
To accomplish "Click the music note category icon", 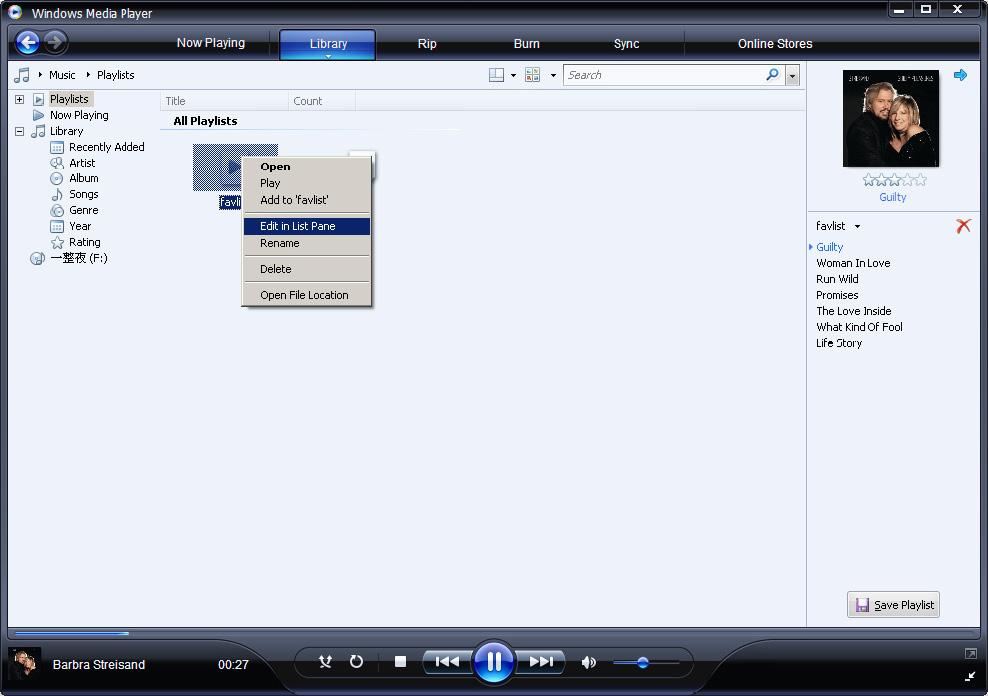I will (x=22, y=75).
